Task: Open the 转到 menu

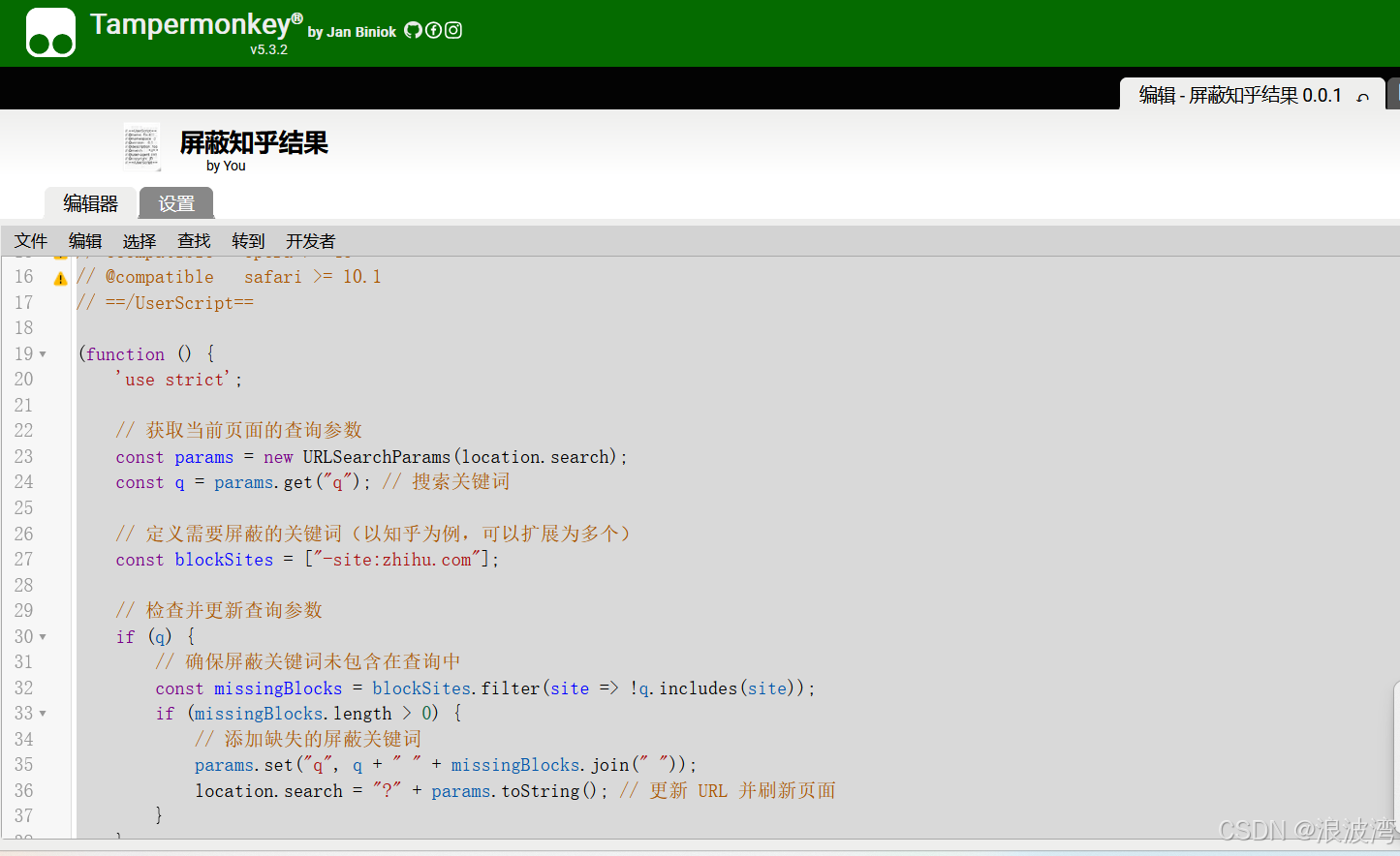Action: point(248,241)
